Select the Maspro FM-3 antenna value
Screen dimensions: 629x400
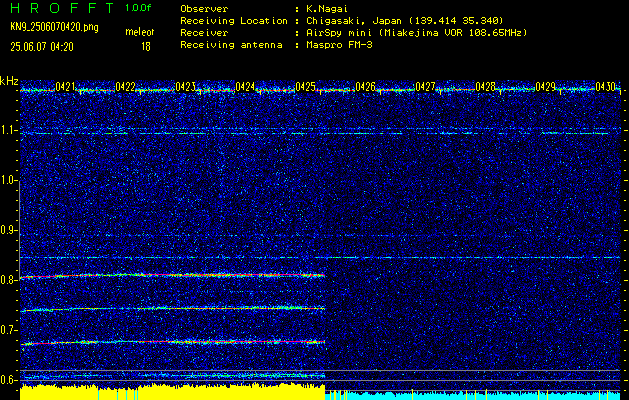coord(339,45)
